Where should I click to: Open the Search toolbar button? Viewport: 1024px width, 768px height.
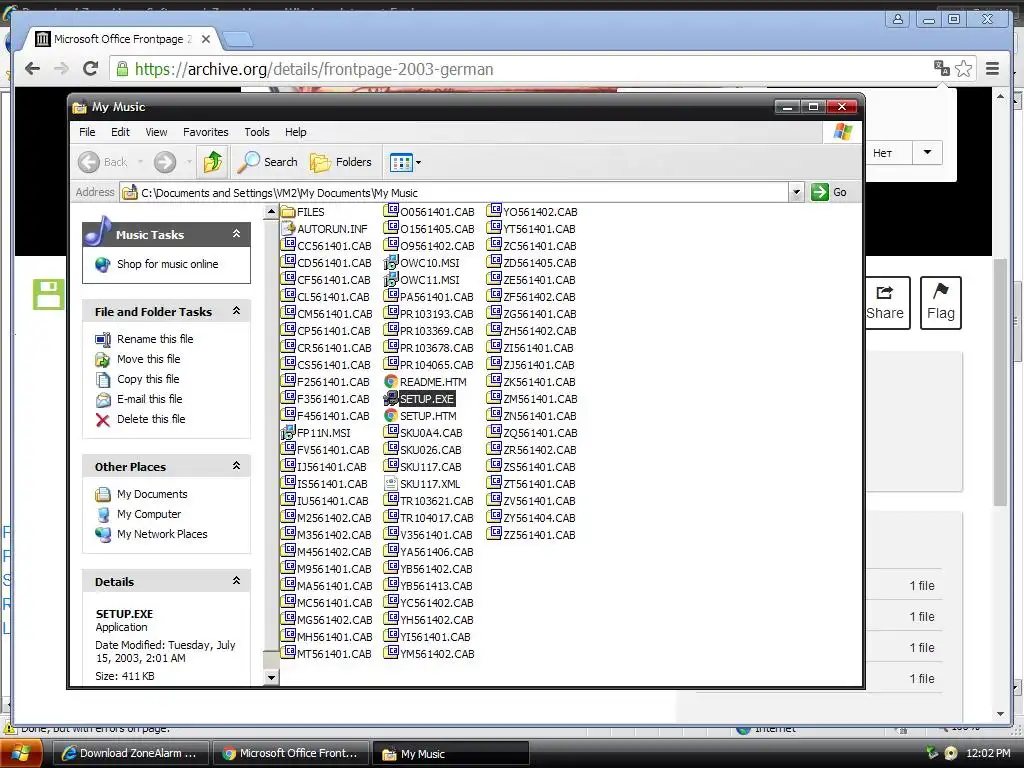point(268,162)
